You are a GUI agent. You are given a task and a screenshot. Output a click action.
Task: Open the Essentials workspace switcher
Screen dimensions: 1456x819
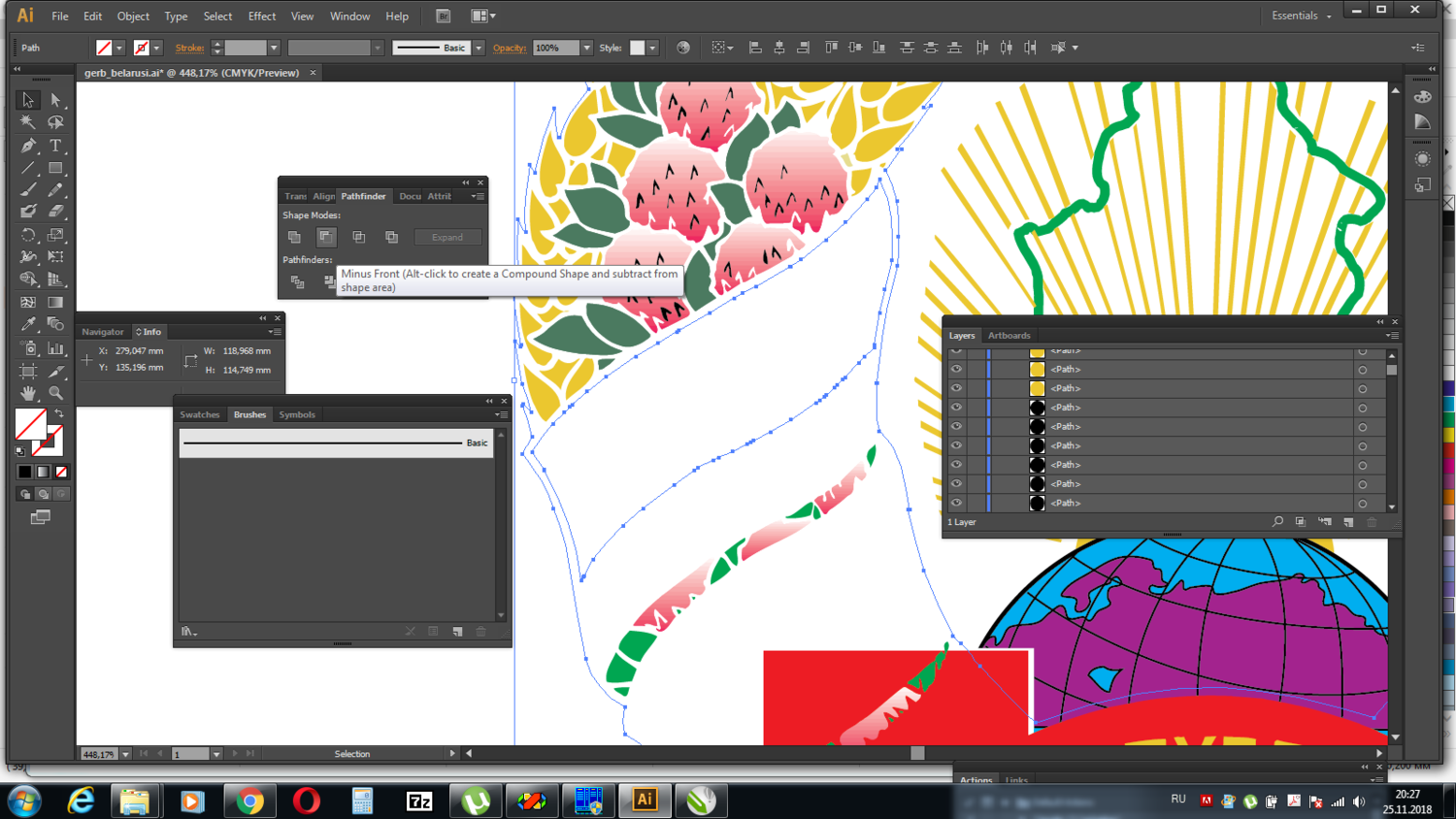pos(1302,16)
